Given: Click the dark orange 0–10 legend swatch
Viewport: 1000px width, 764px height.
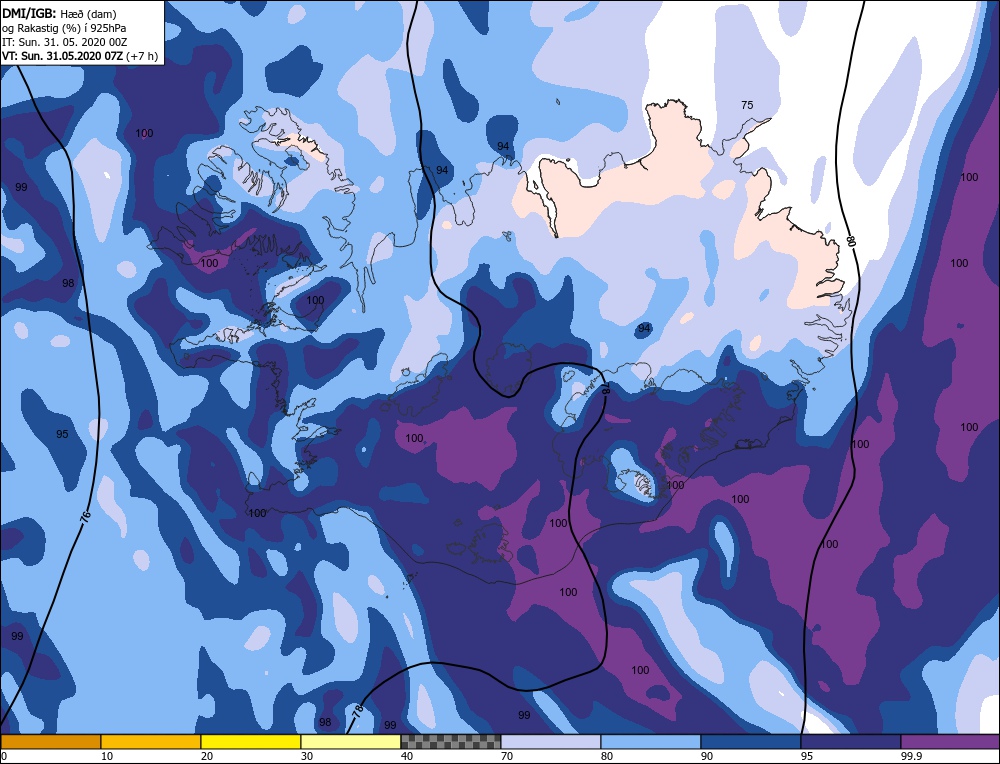Looking at the screenshot, I should point(50,741).
